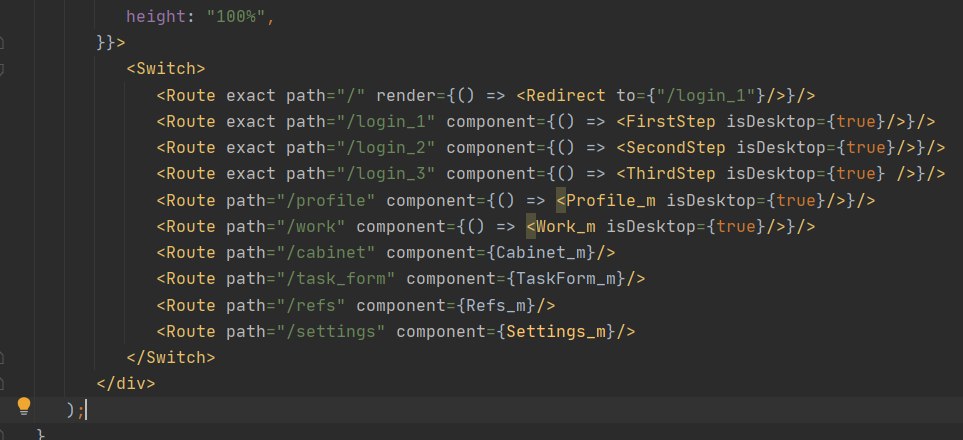Click the "/settings" path string
The image size is (963, 440).
point(331,331)
